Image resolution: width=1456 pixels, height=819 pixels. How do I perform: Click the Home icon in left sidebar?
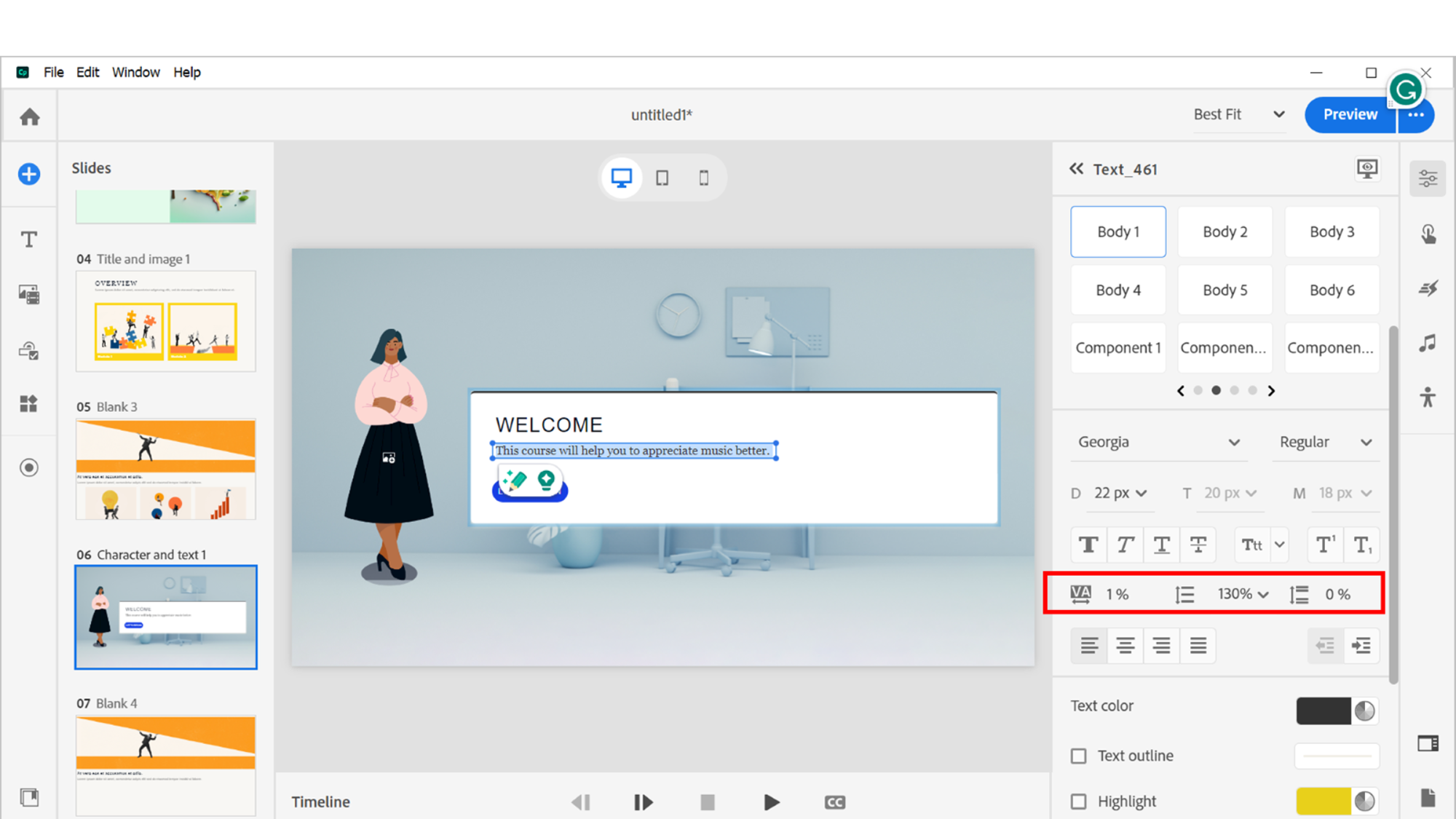tap(30, 116)
